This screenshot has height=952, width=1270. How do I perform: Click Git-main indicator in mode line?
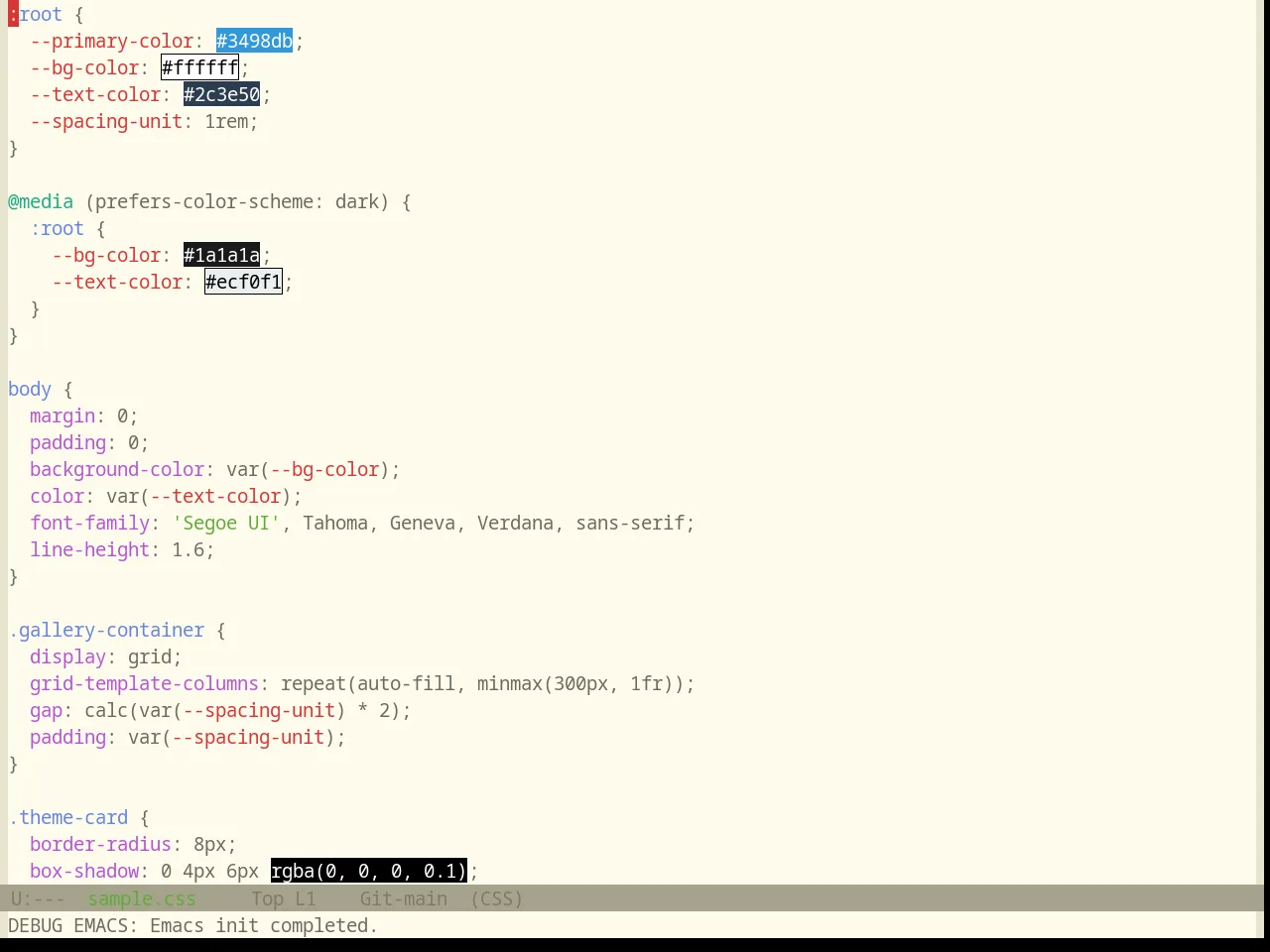click(403, 898)
